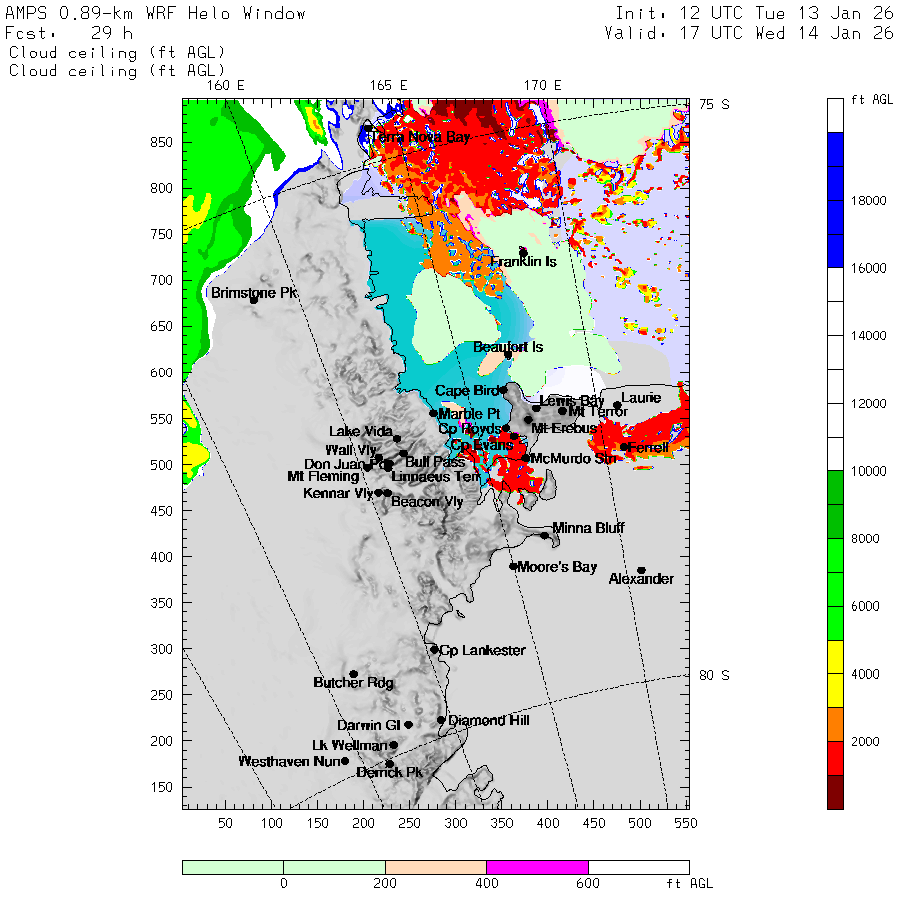This screenshot has height=900, width=900.
Task: Click the magenta 400–600 ft legend segment
Action: (537, 867)
